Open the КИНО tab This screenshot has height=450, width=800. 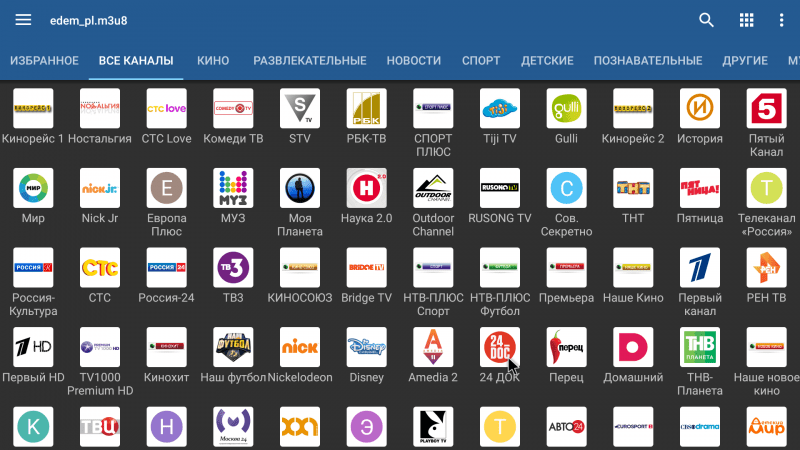[x=213, y=61]
